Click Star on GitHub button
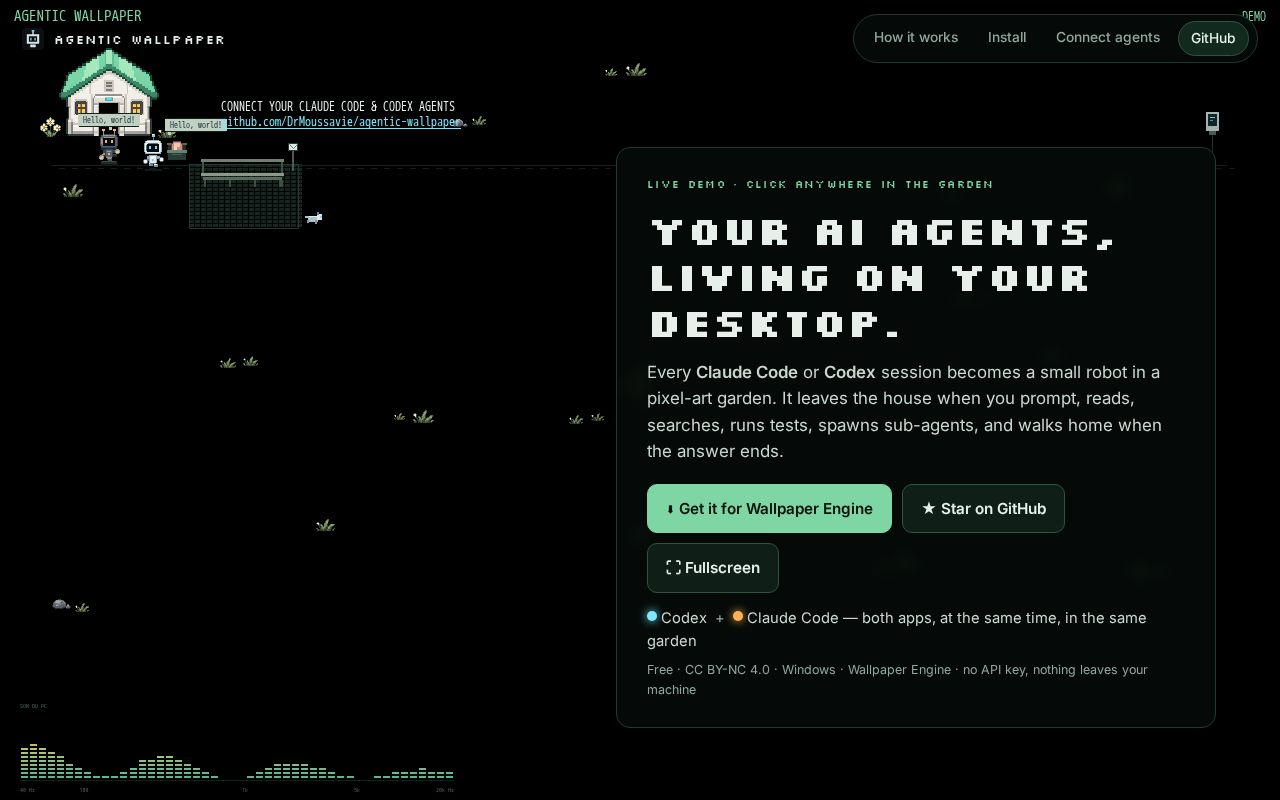The width and height of the screenshot is (1280, 800). pyautogui.click(x=983, y=509)
